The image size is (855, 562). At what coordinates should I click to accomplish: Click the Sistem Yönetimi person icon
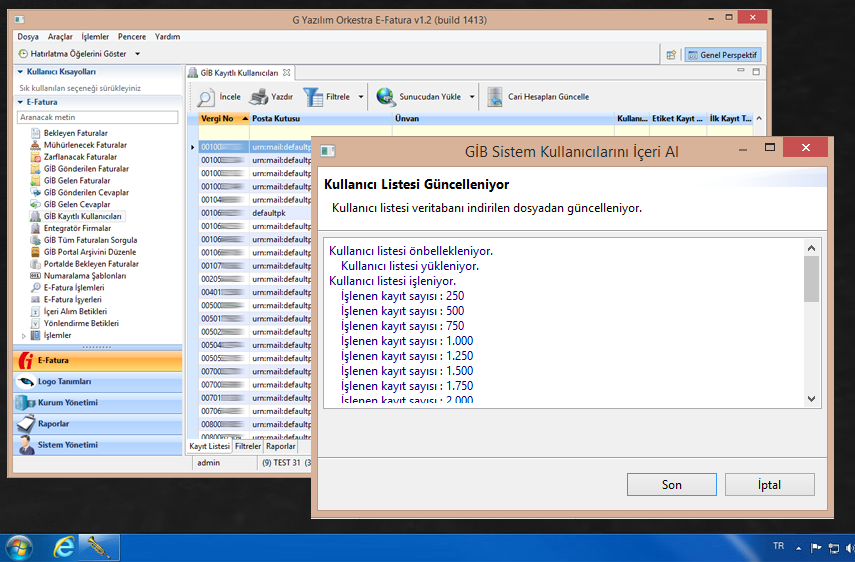click(x=26, y=445)
